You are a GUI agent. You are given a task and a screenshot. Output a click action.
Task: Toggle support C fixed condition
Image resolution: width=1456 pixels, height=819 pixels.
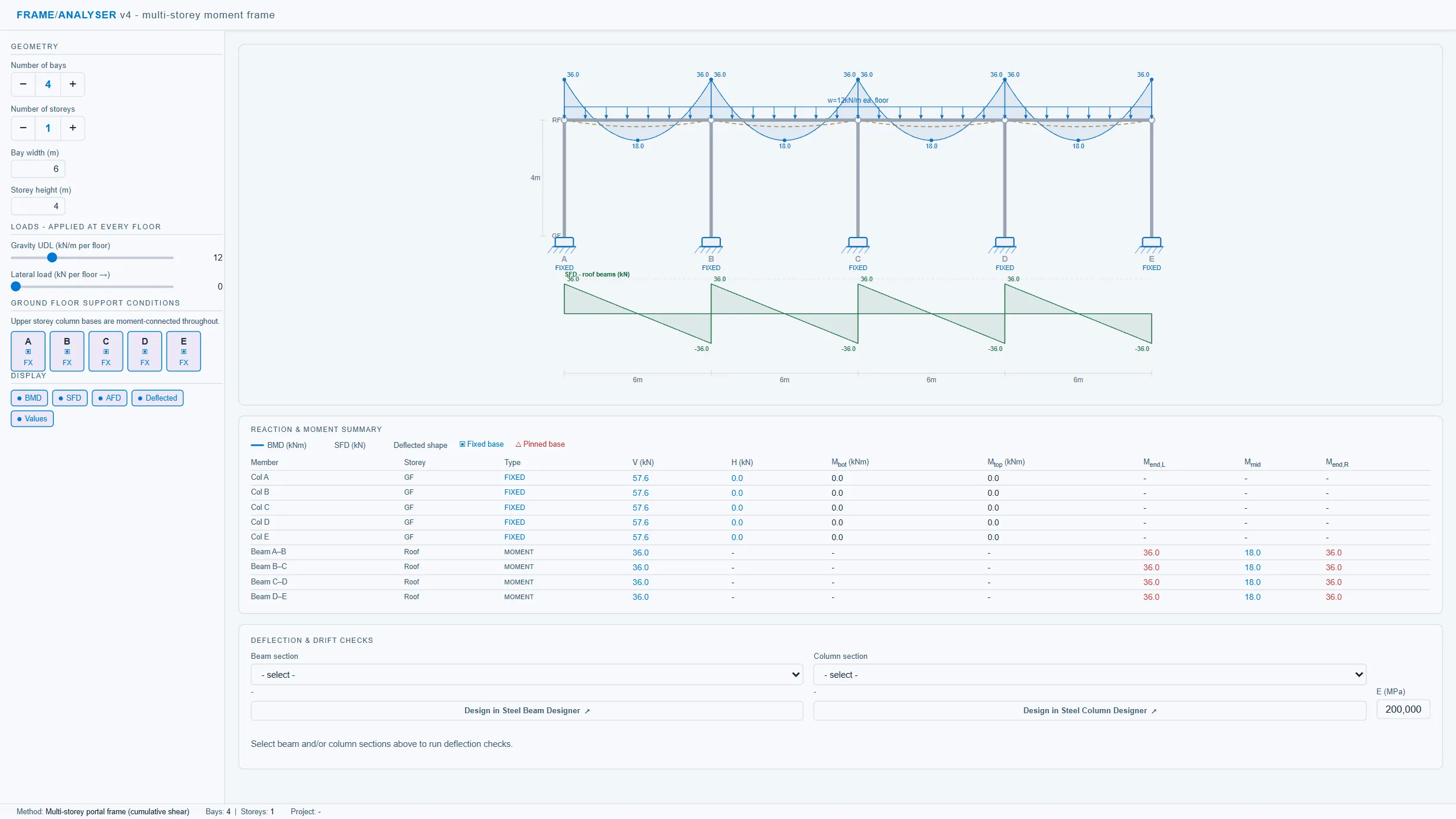[106, 351]
